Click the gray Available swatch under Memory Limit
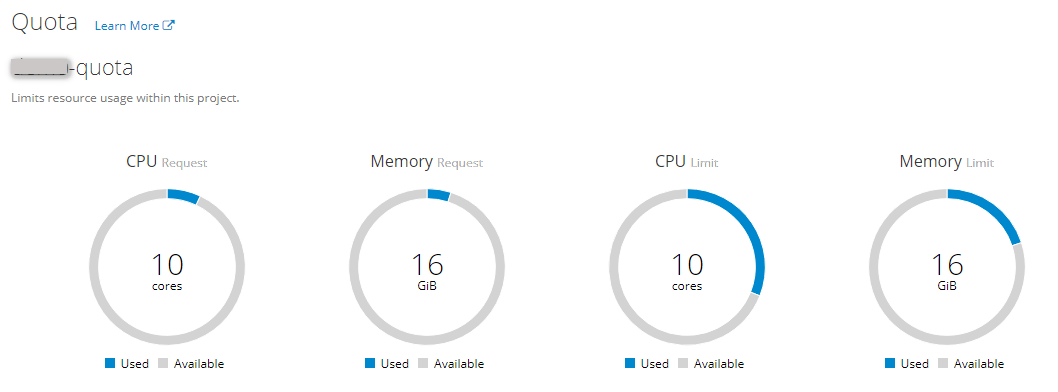 tap(943, 363)
